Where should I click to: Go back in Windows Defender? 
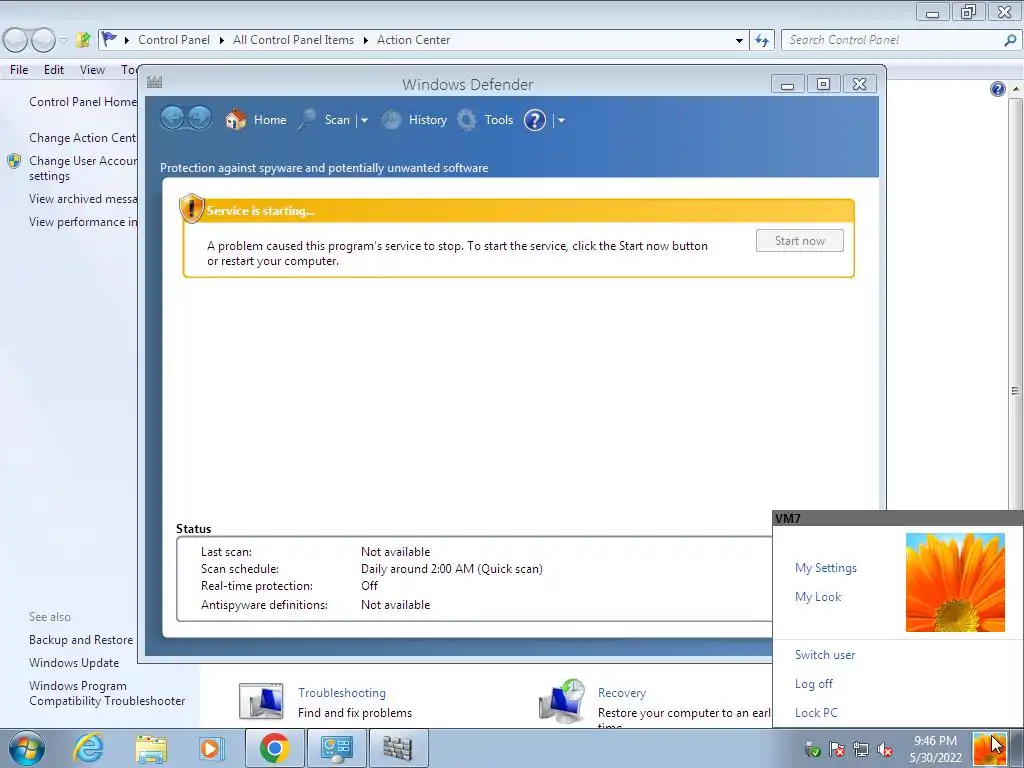coord(172,119)
